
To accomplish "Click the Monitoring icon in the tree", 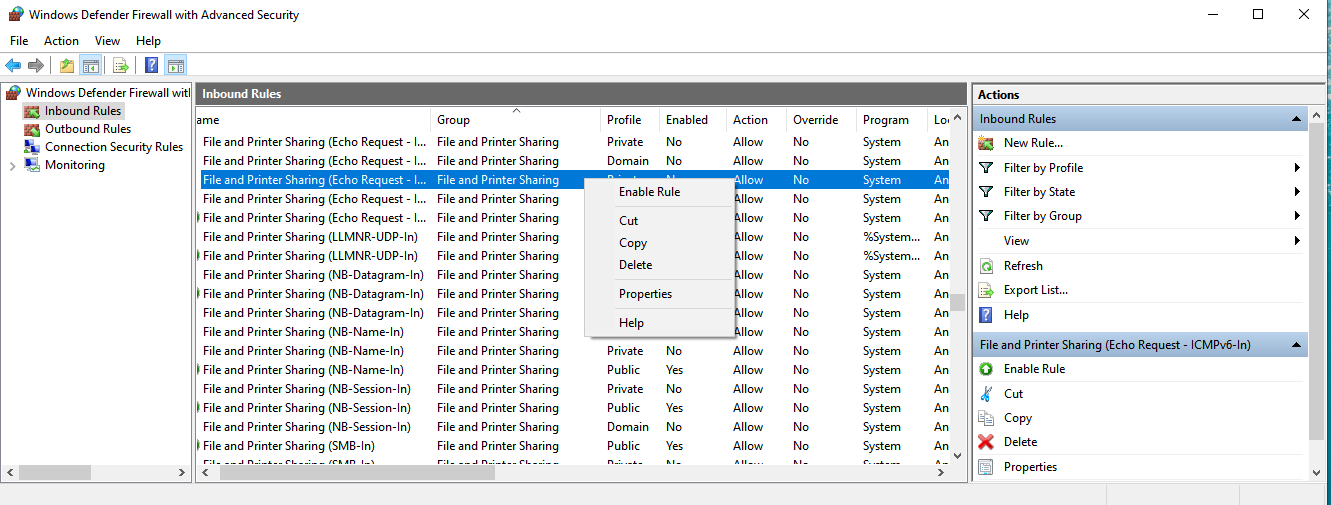I will [32, 165].
